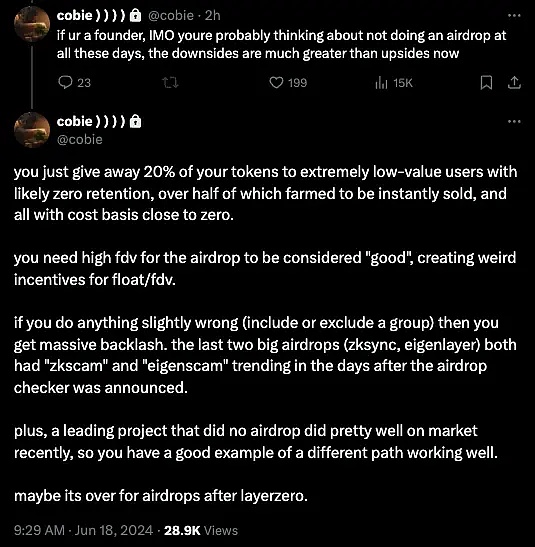Click the @cobie handle under main author

coord(80,140)
